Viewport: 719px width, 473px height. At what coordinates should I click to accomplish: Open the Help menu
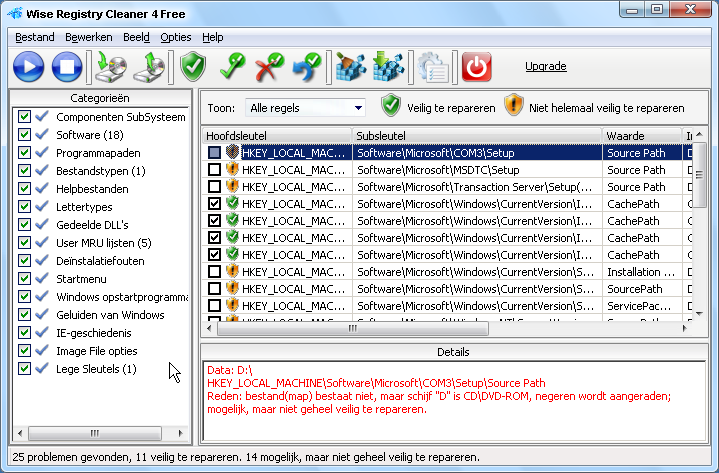coord(212,37)
